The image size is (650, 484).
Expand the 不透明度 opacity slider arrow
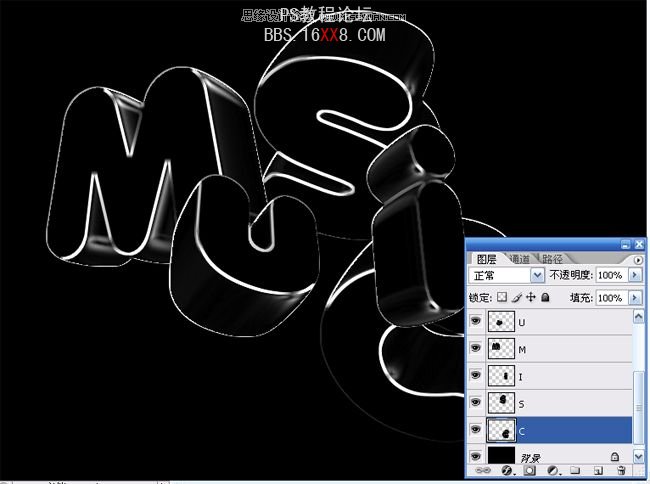[x=636, y=275]
